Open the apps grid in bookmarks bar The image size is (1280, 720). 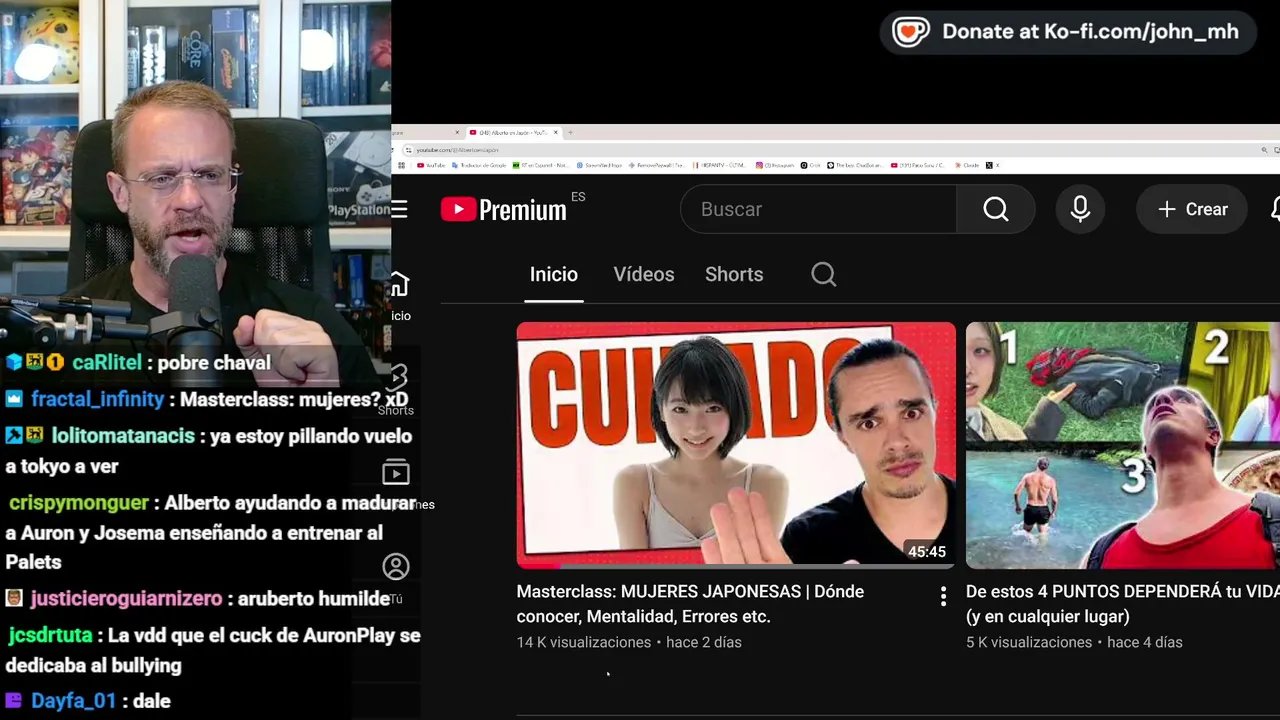(x=402, y=165)
